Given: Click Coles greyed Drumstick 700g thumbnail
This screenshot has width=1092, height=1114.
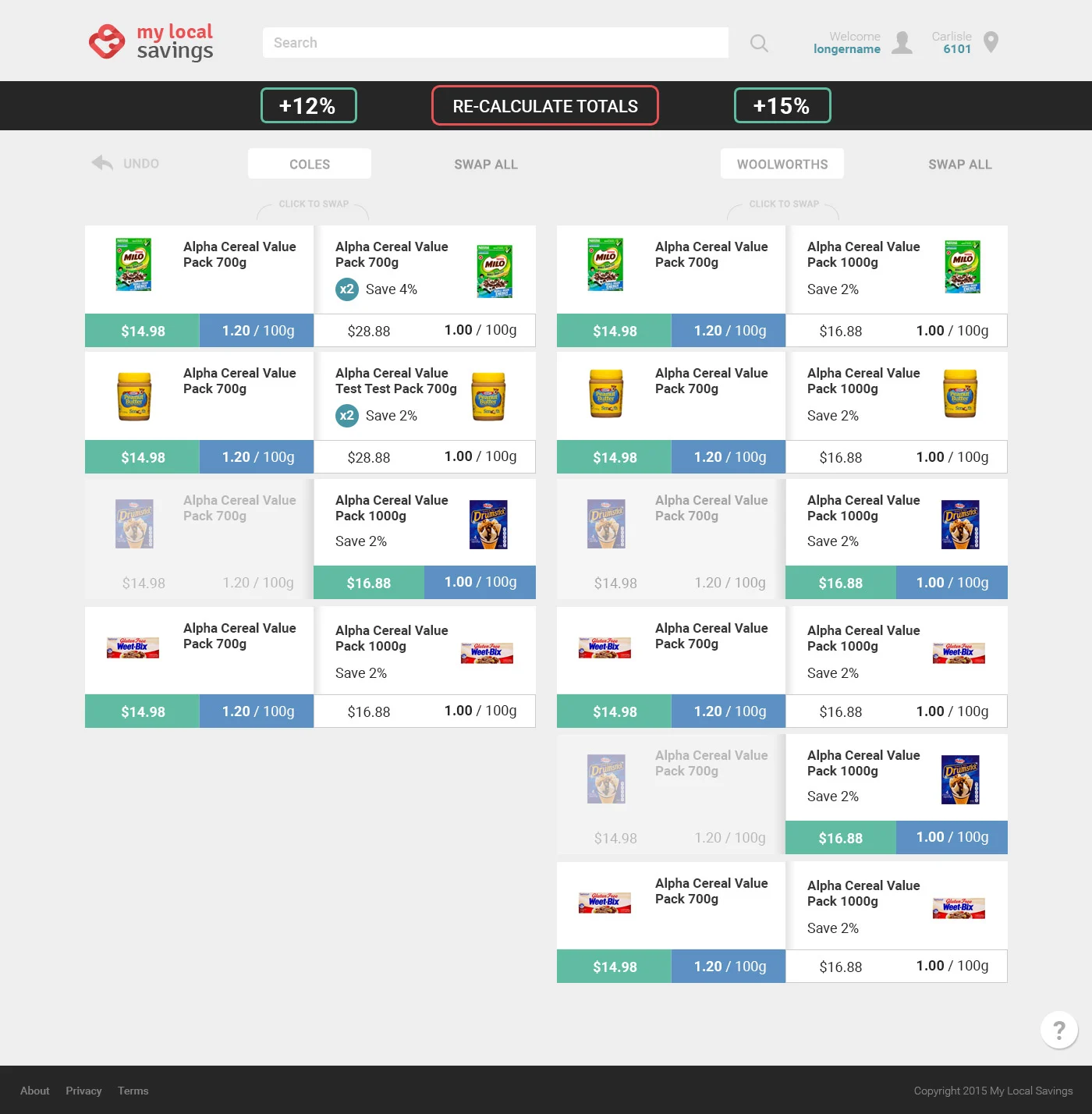Looking at the screenshot, I should click(134, 523).
